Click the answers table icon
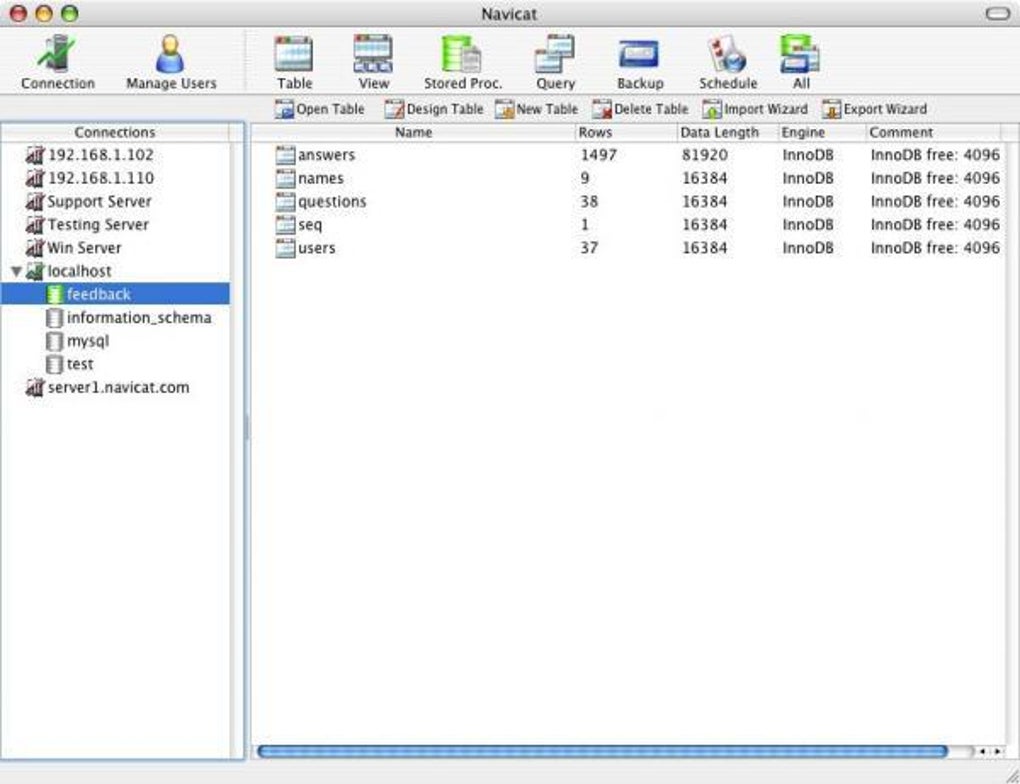 click(x=285, y=155)
